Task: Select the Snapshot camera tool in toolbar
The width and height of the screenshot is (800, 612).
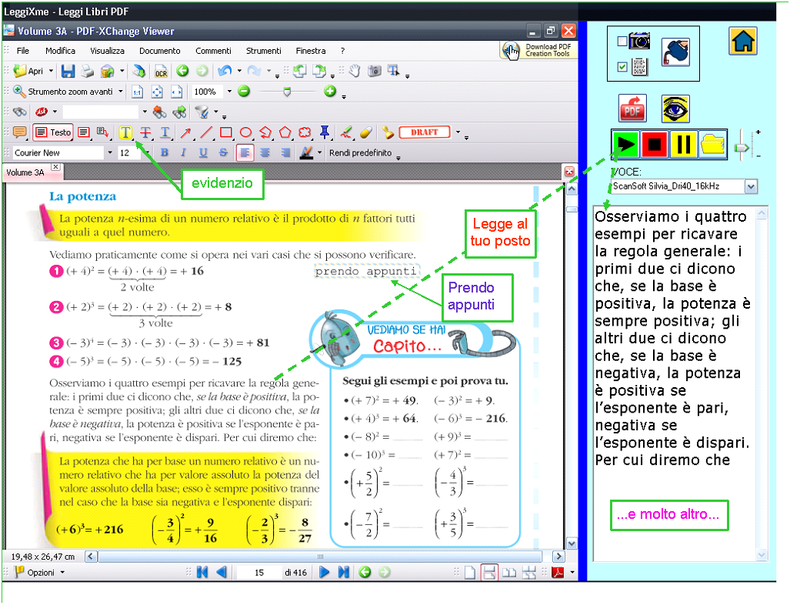Action: pos(374,71)
